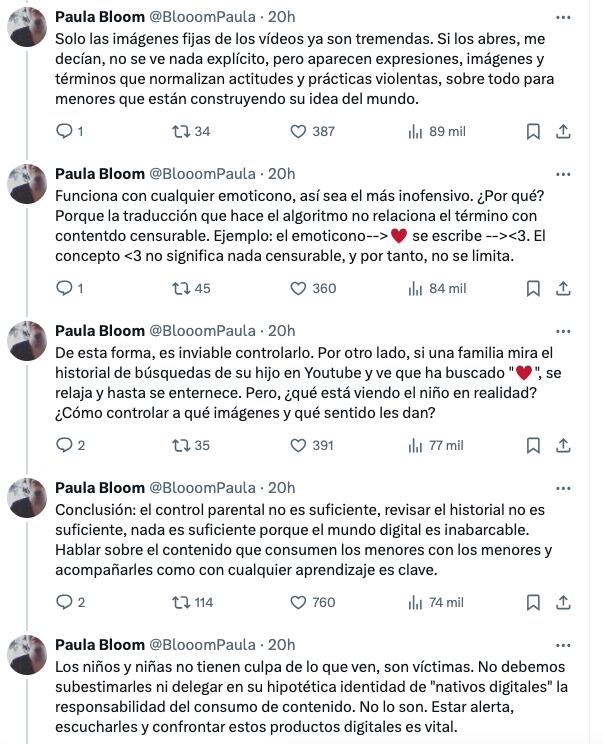Click Paula Bloom's avatar on the first tweet
The width and height of the screenshot is (603, 744).
pos(27,26)
